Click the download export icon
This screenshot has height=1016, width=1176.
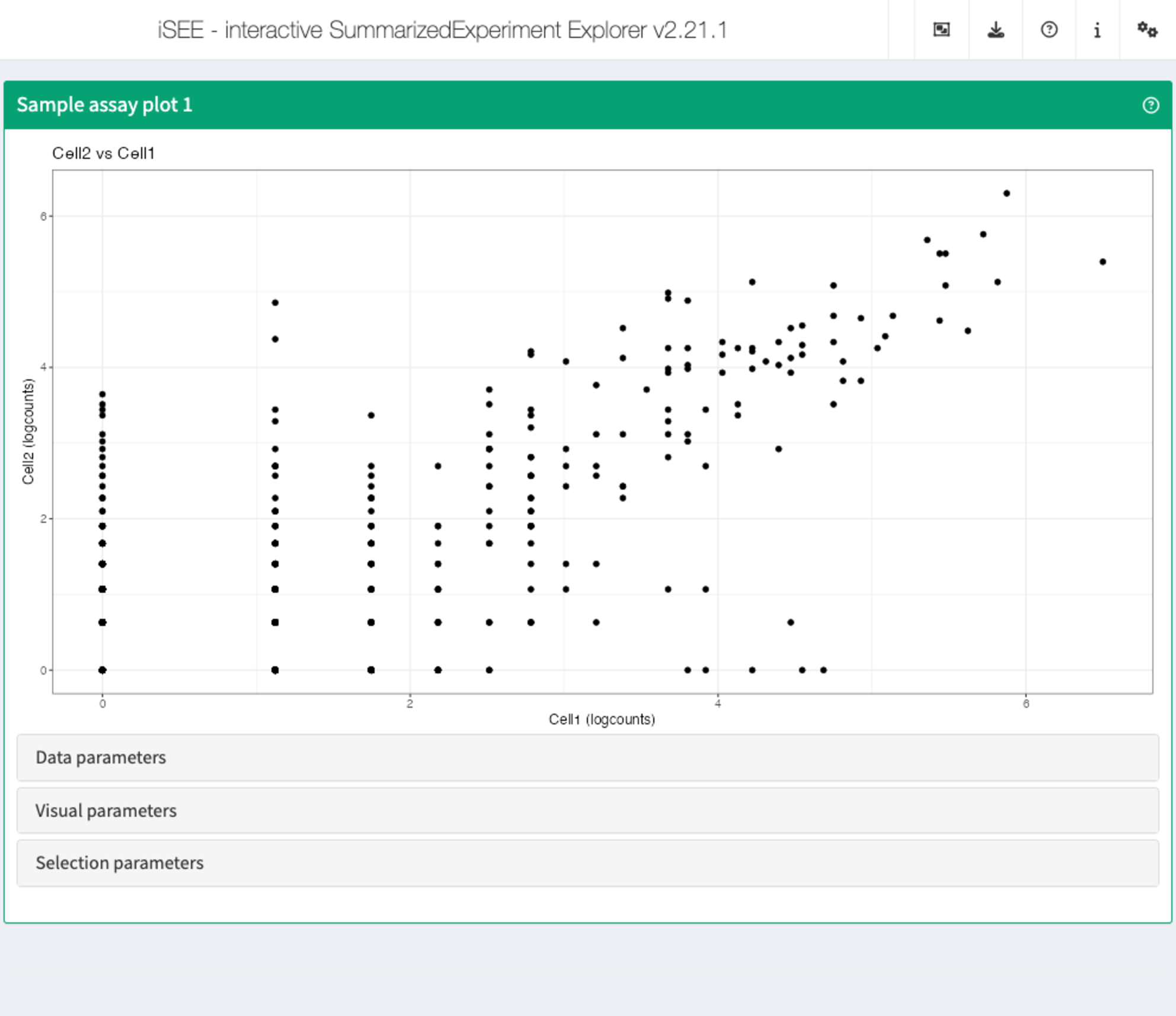(995, 30)
